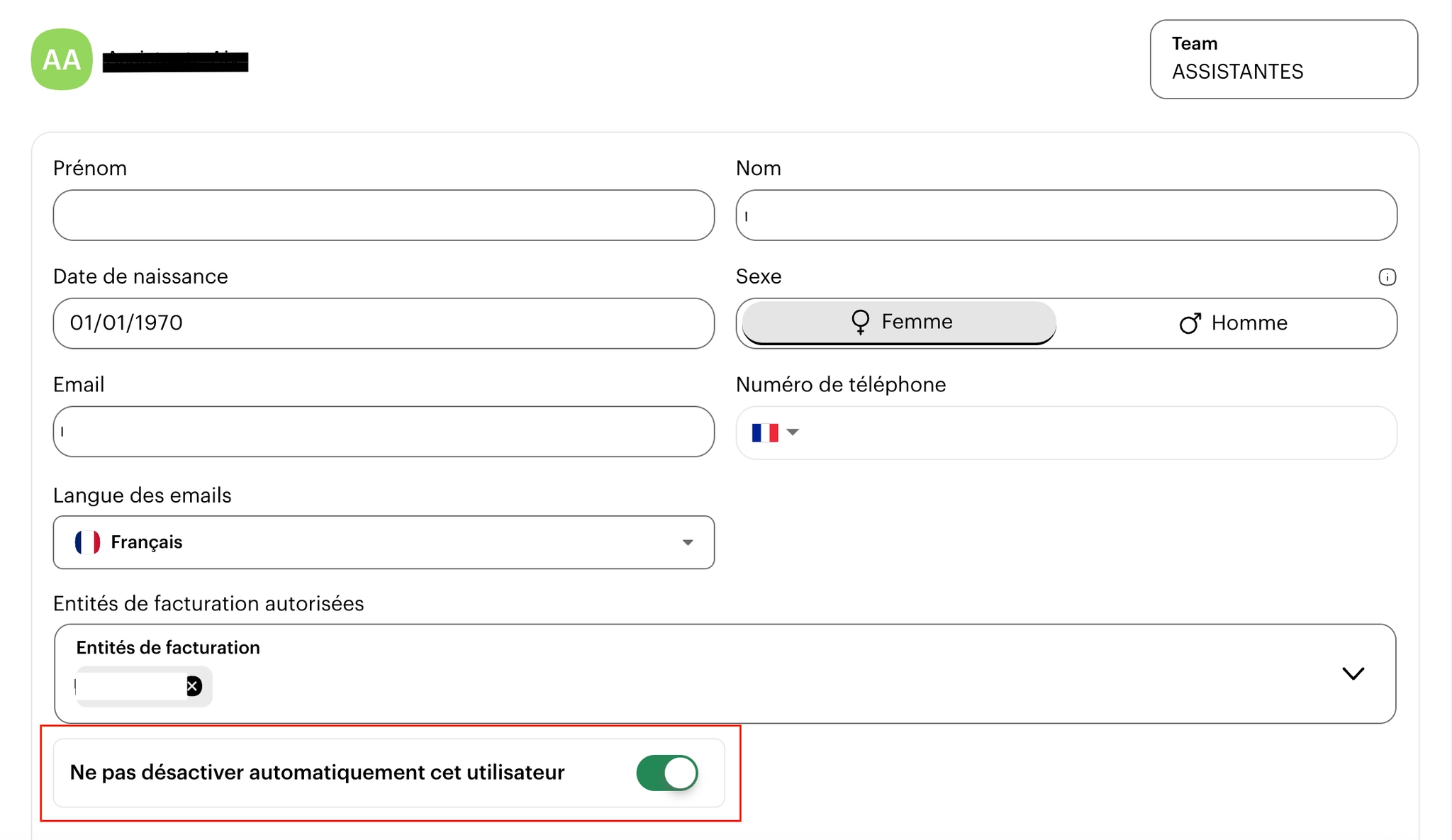The image size is (1452, 840).
Task: Select Homme as sex
Action: [1232, 323]
